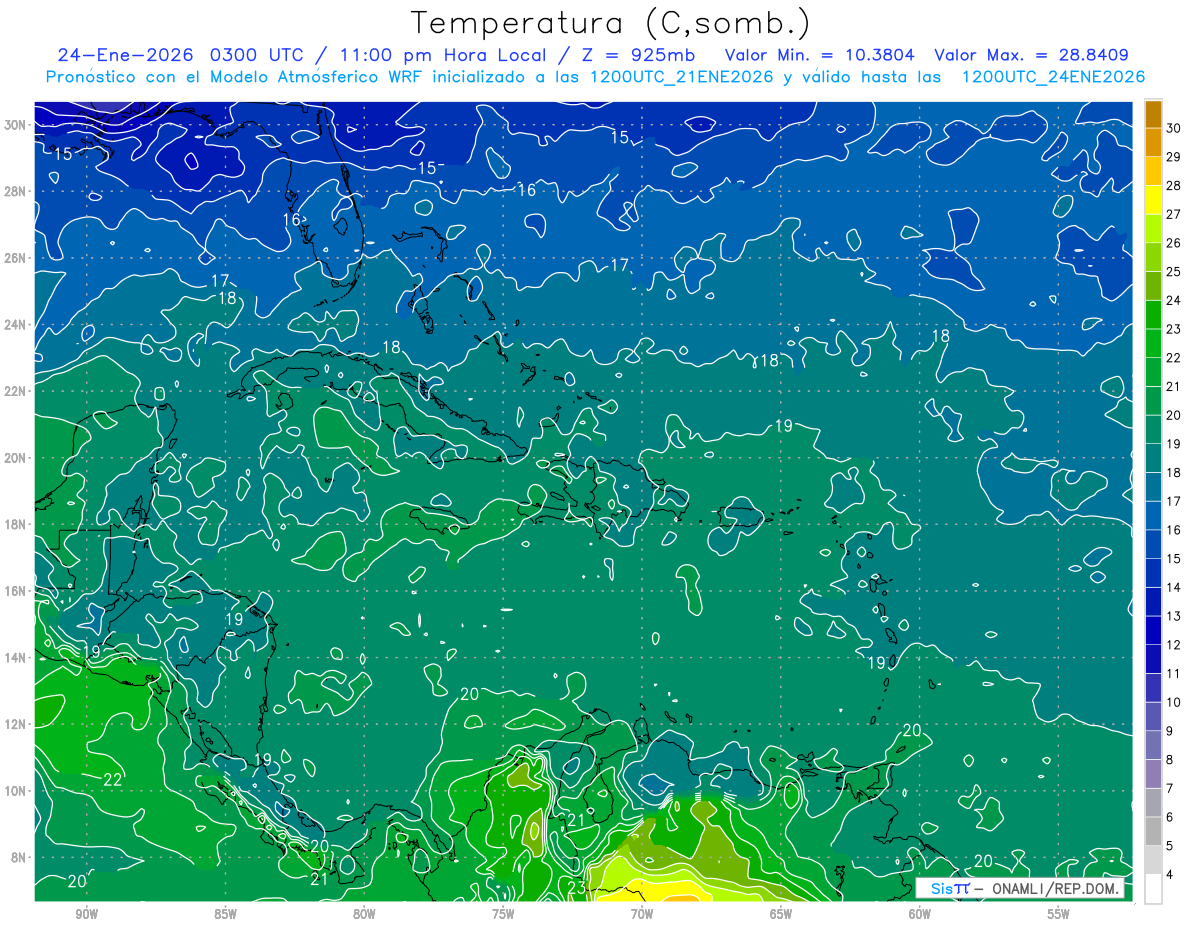Click the "Valor Max. = 28.8409" text
Viewport: 1200px width, 927px height.
click(x=1032, y=55)
